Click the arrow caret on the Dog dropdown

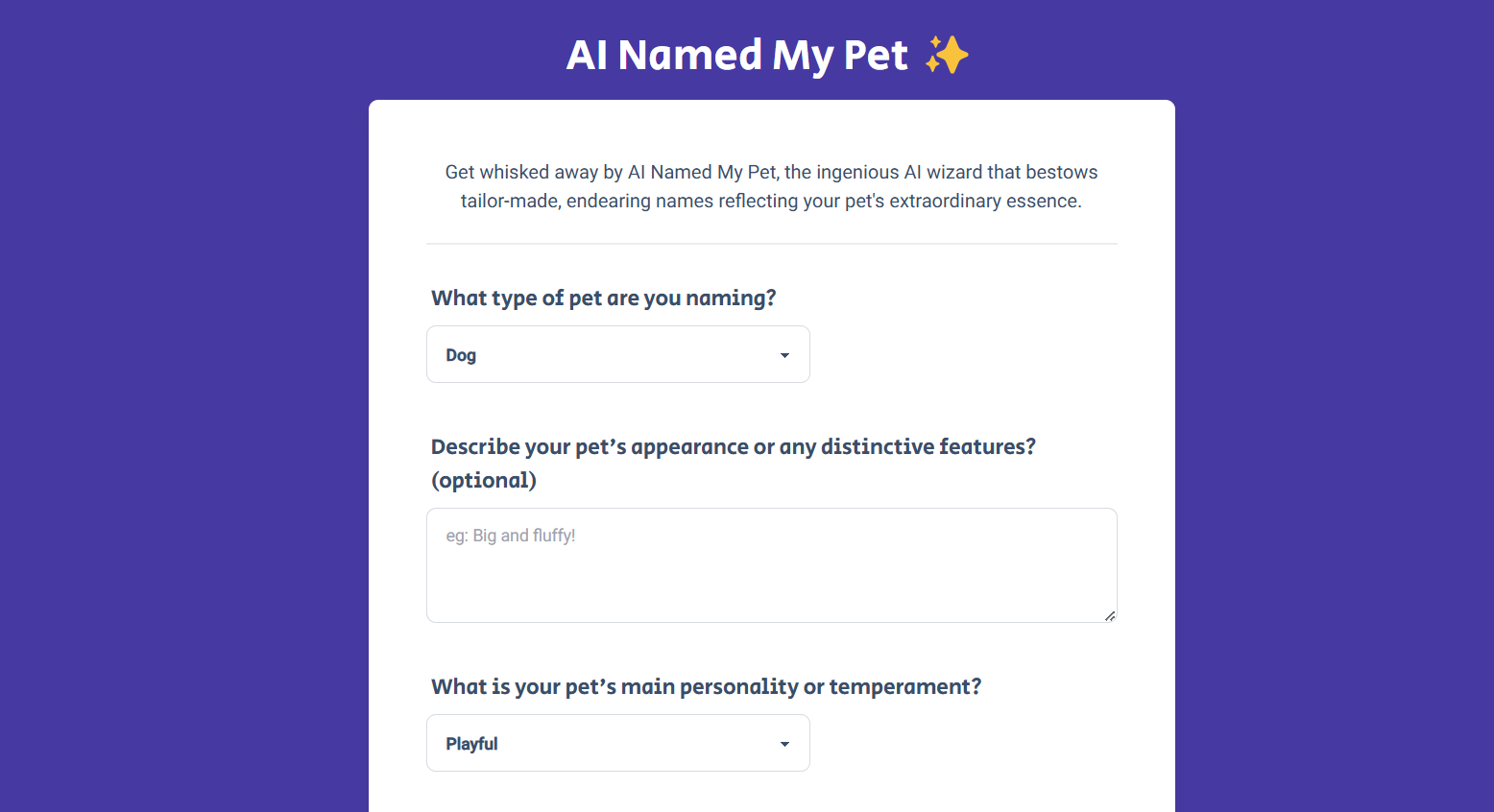[784, 355]
